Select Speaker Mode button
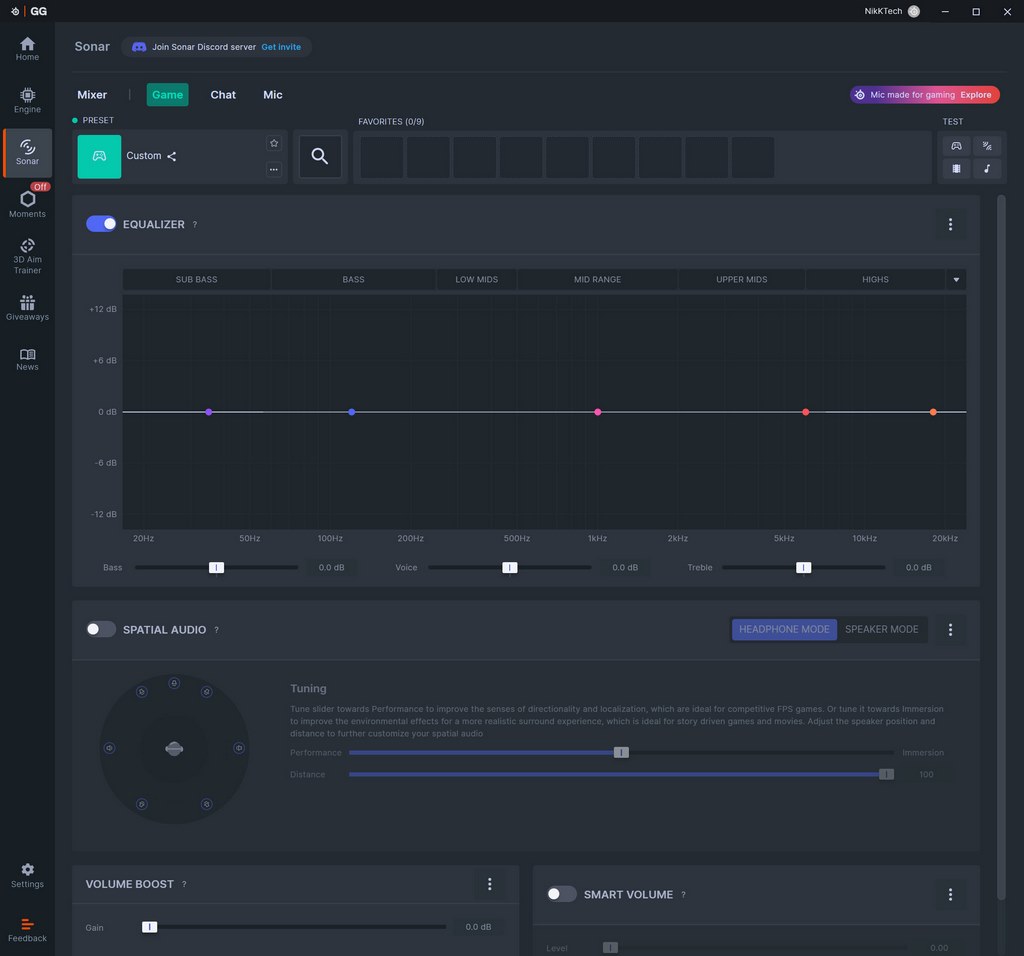1024x956 pixels. coord(881,630)
